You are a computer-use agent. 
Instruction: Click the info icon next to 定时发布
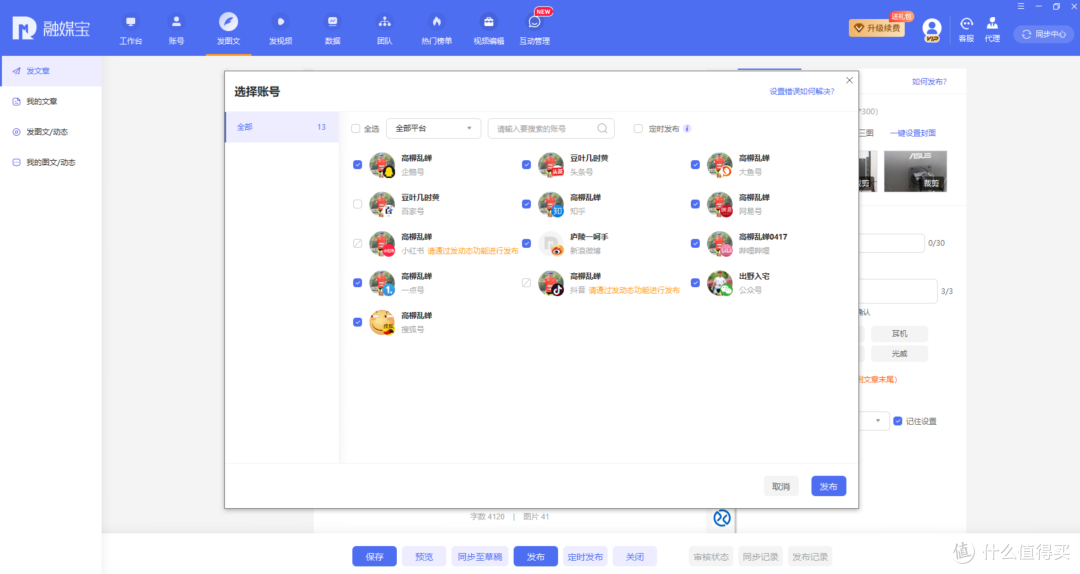pyautogui.click(x=687, y=128)
